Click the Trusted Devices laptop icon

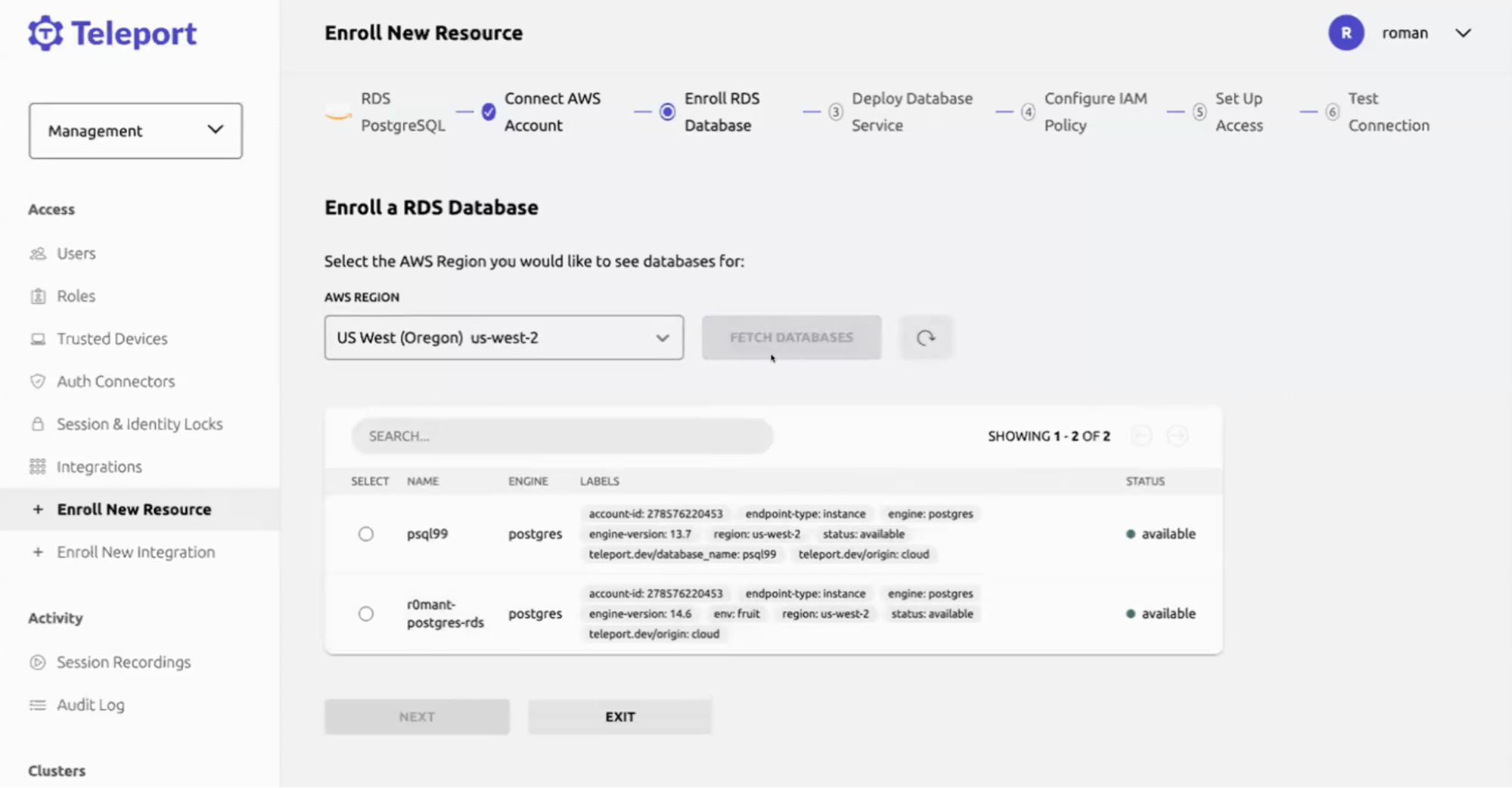point(38,339)
